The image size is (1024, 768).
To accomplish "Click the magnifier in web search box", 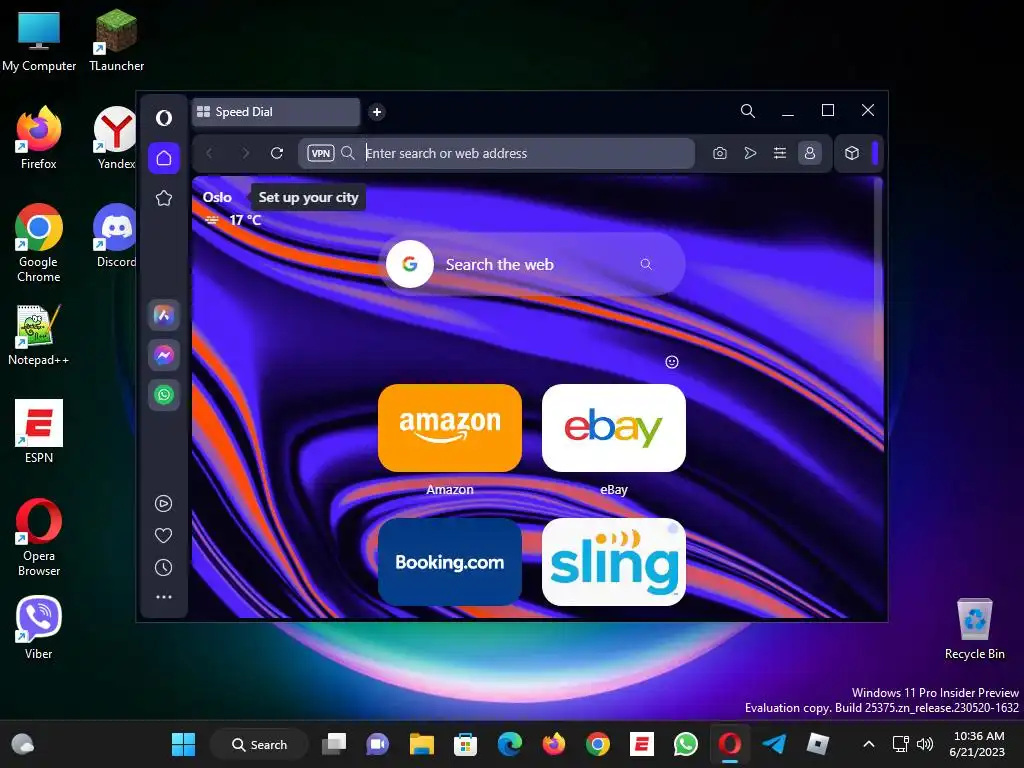I will 646,264.
